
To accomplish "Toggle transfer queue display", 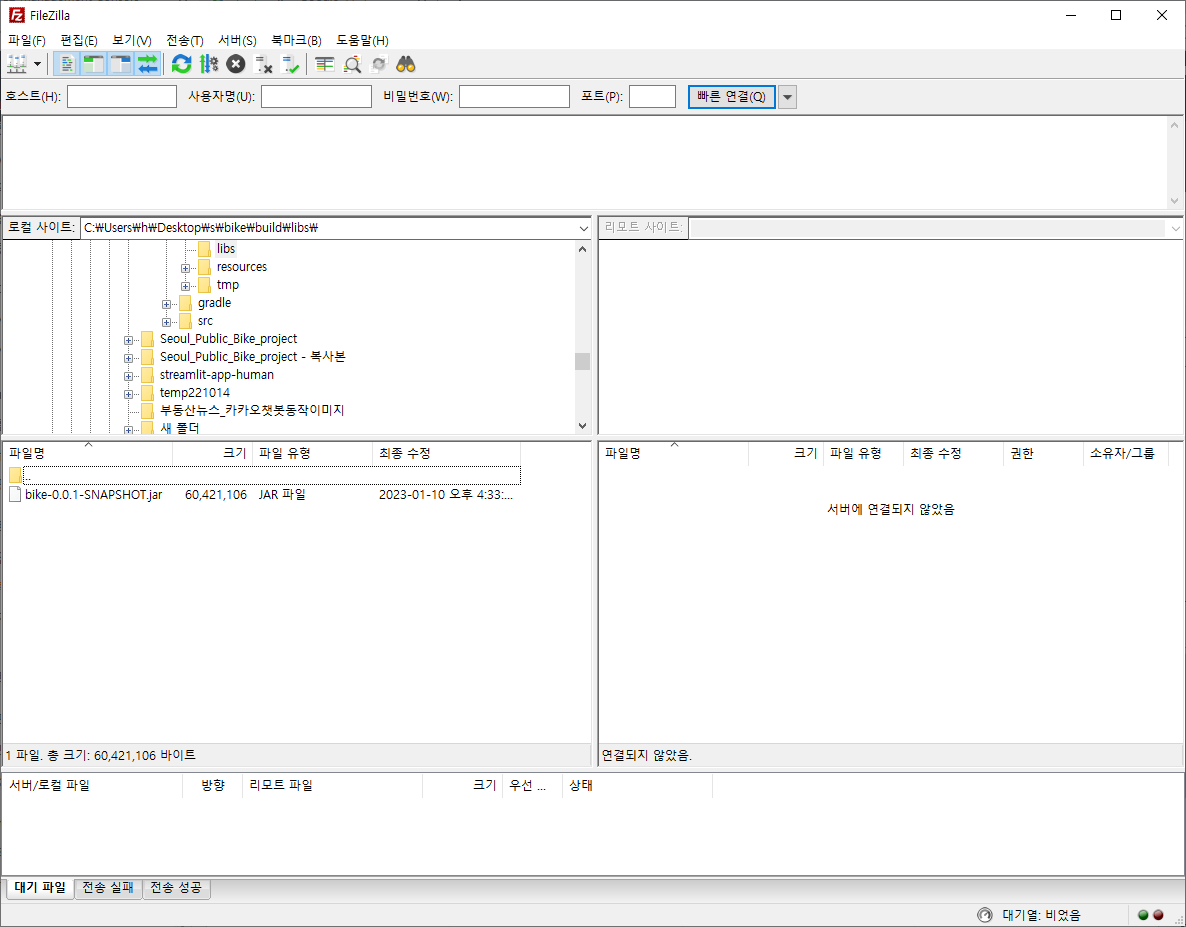I will tap(147, 64).
